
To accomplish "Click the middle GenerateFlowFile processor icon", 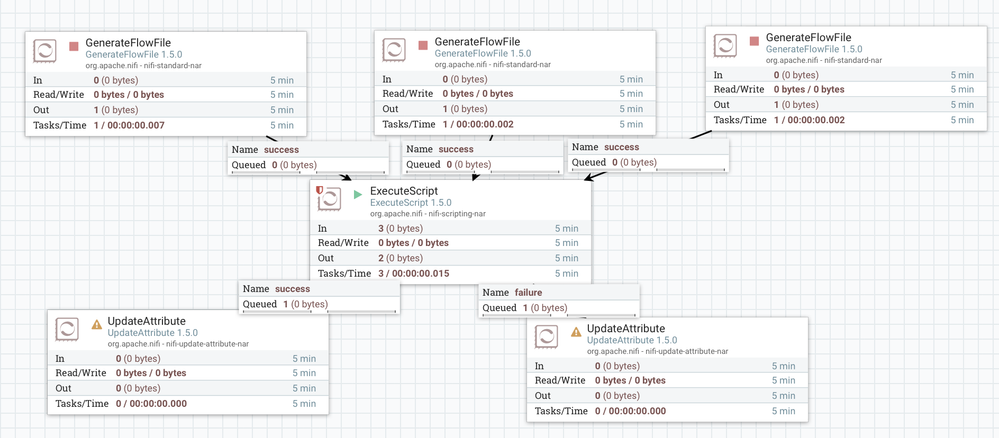I will pos(392,50).
